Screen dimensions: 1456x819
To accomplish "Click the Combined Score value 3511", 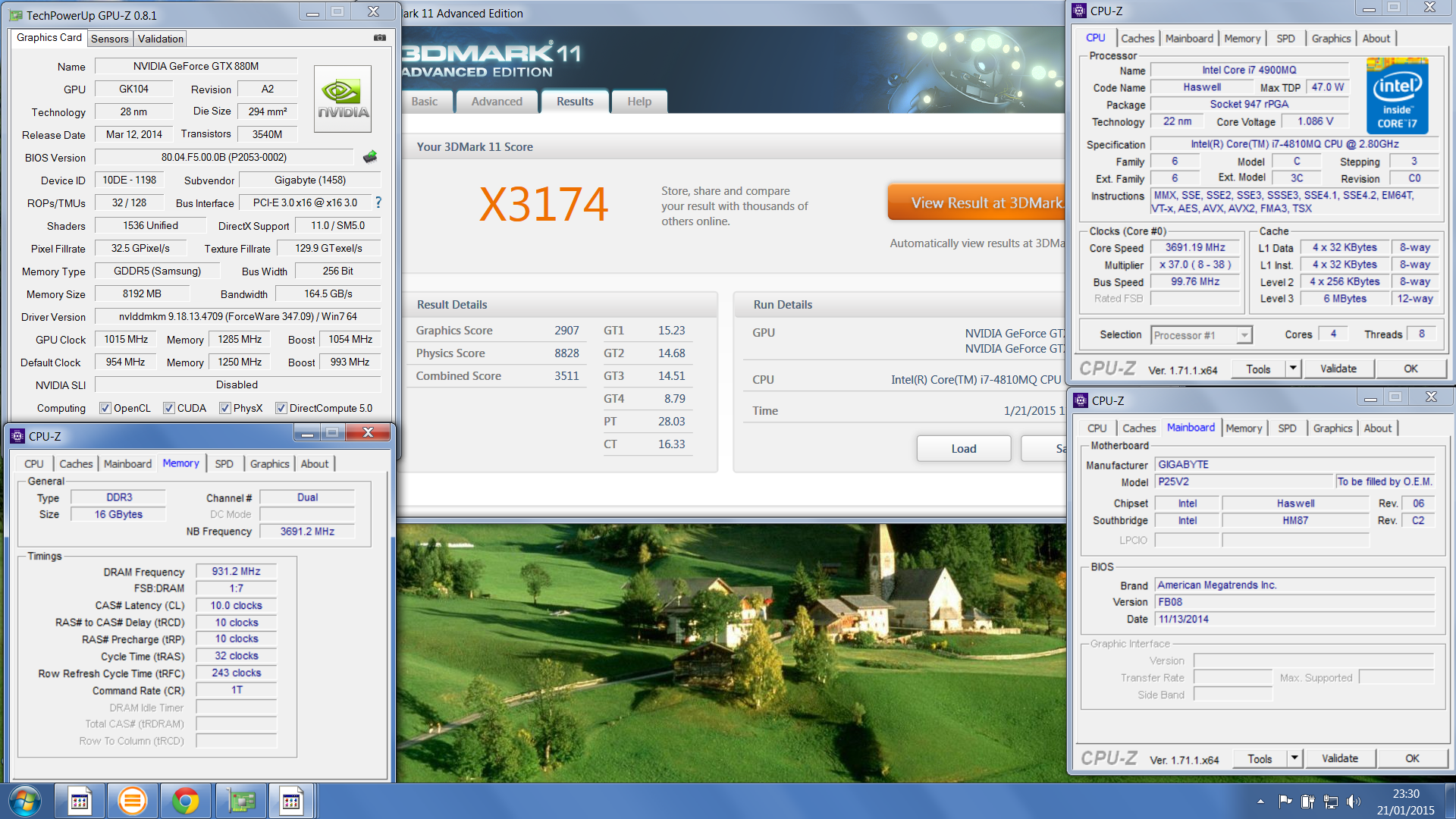I will 566,376.
